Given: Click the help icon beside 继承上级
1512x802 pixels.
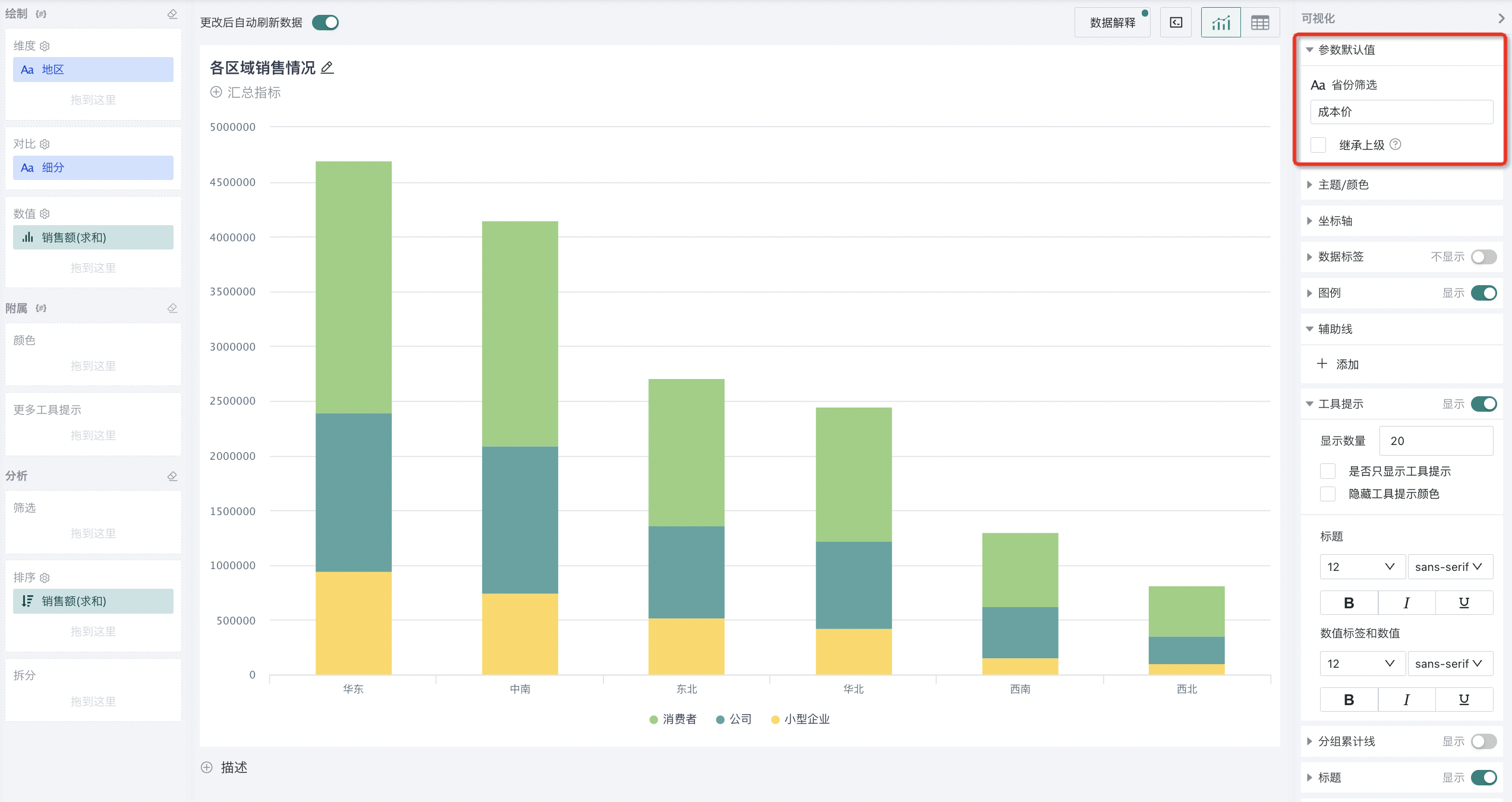Looking at the screenshot, I should click(x=1396, y=144).
